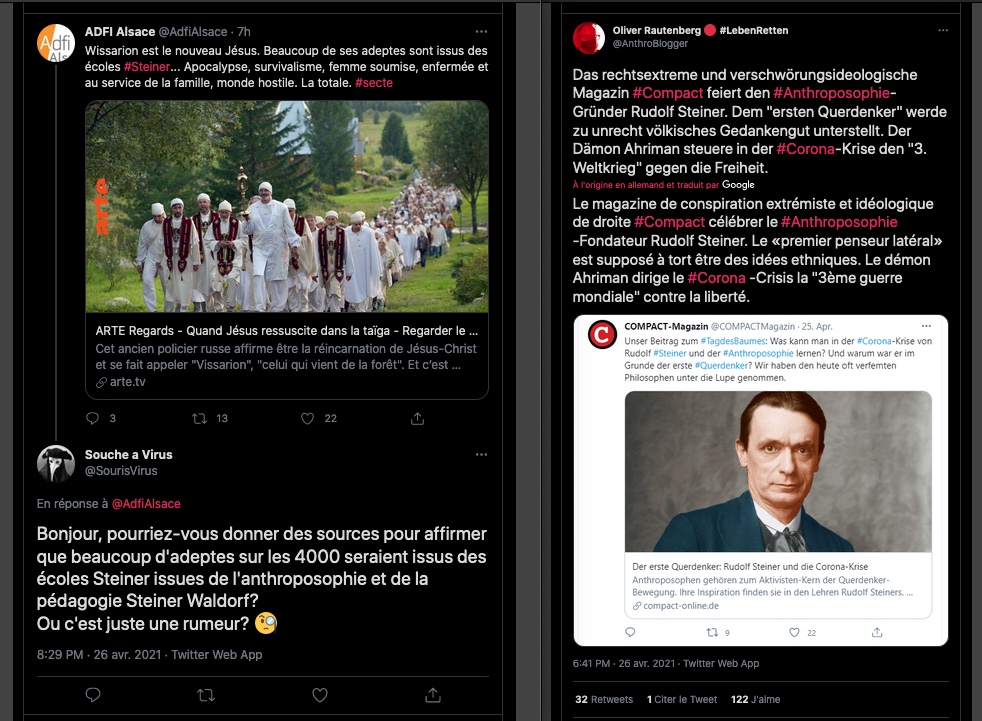Open the Souche a Virus profile avatar
The image size is (982, 721).
56,463
